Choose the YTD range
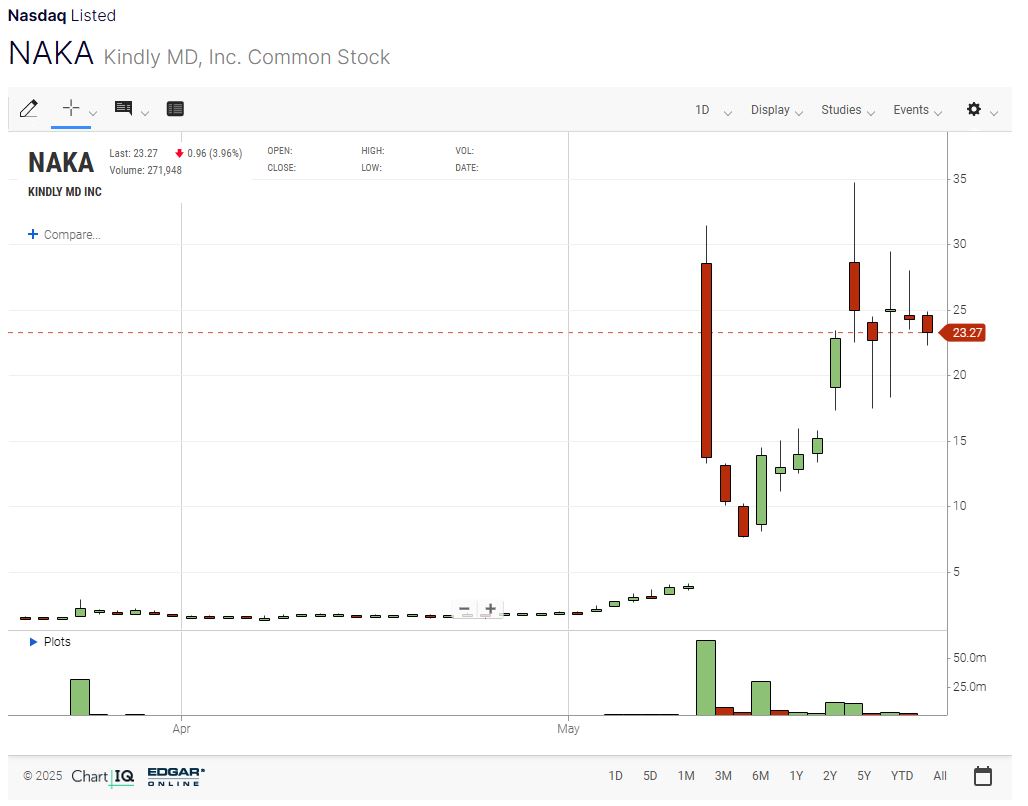 pyautogui.click(x=901, y=776)
